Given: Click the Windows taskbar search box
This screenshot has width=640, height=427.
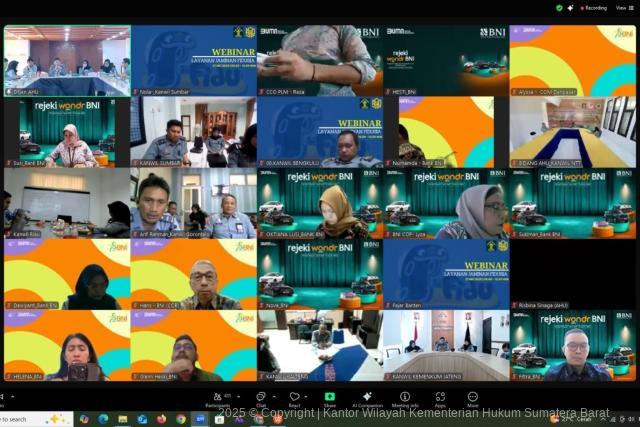Looking at the screenshot, I should point(30,419).
